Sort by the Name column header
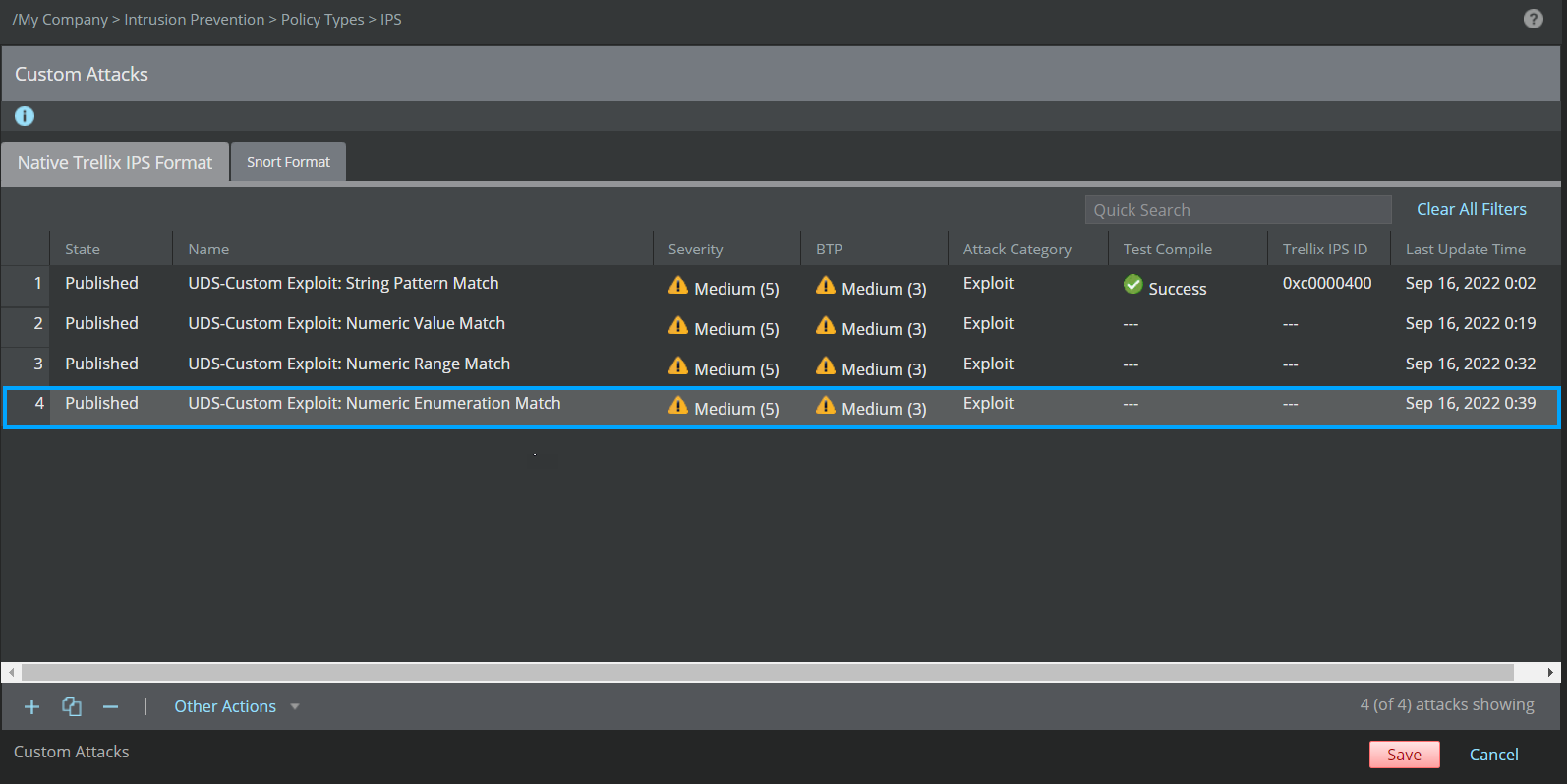 pyautogui.click(x=413, y=250)
